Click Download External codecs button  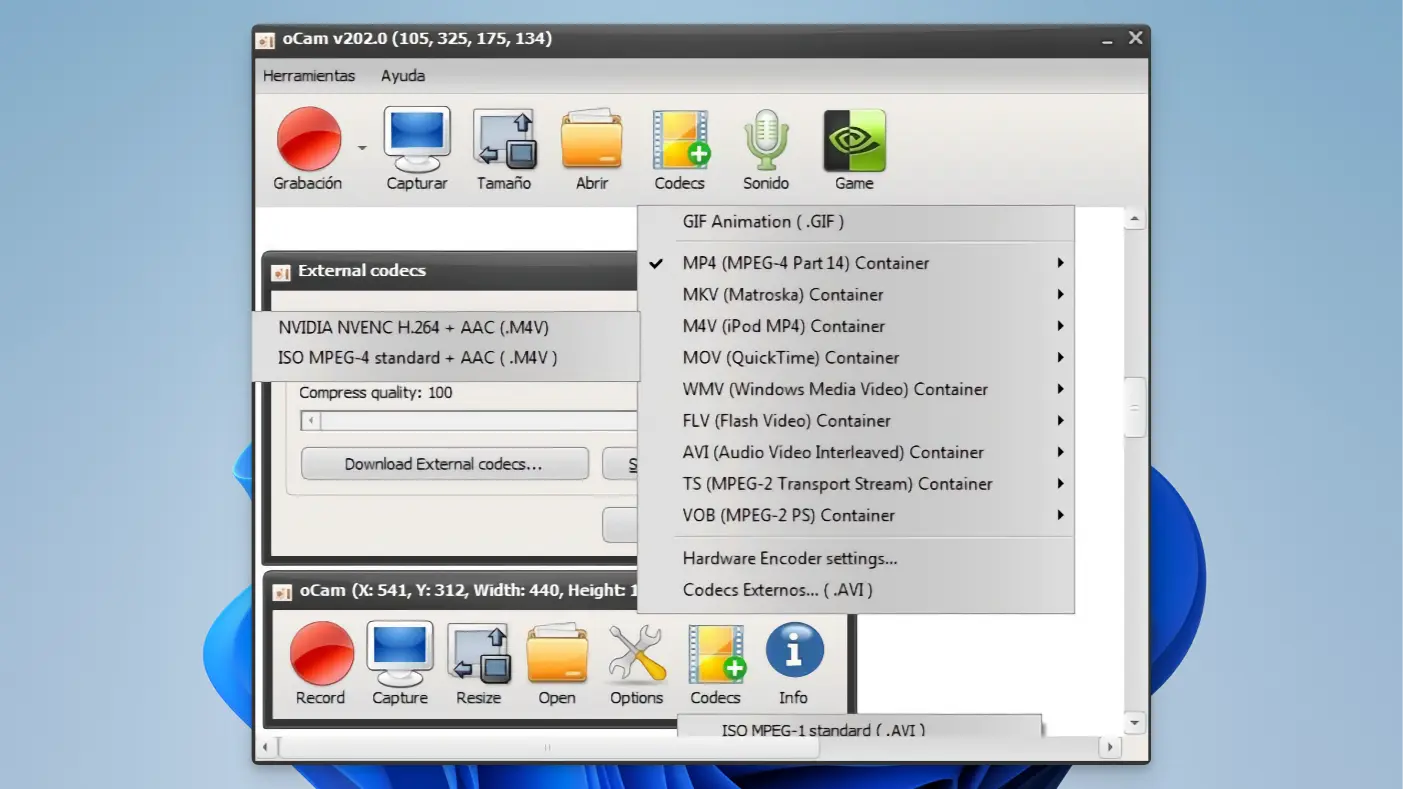click(444, 464)
